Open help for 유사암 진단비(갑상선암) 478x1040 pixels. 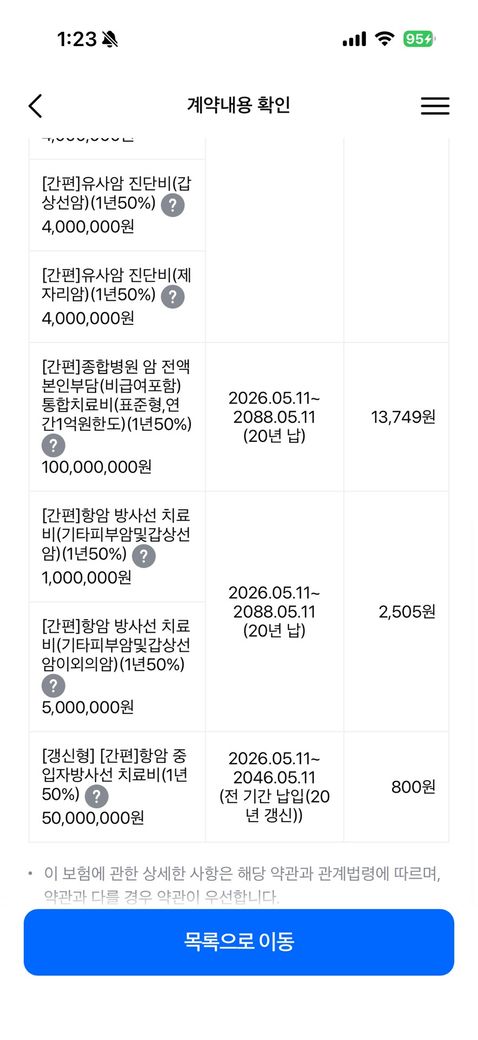pos(172,206)
